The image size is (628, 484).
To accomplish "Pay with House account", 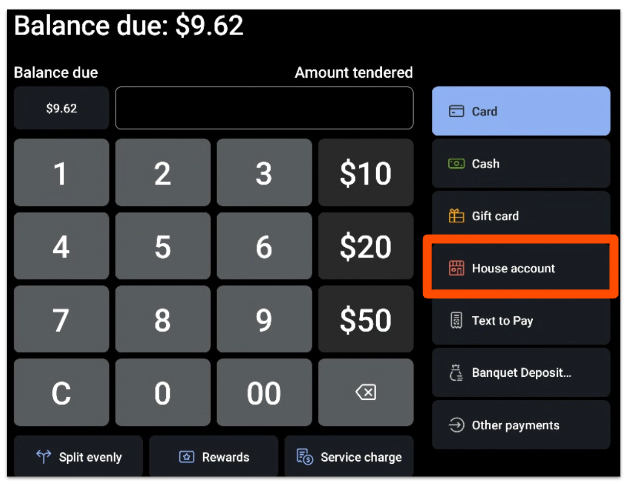I will pos(520,268).
